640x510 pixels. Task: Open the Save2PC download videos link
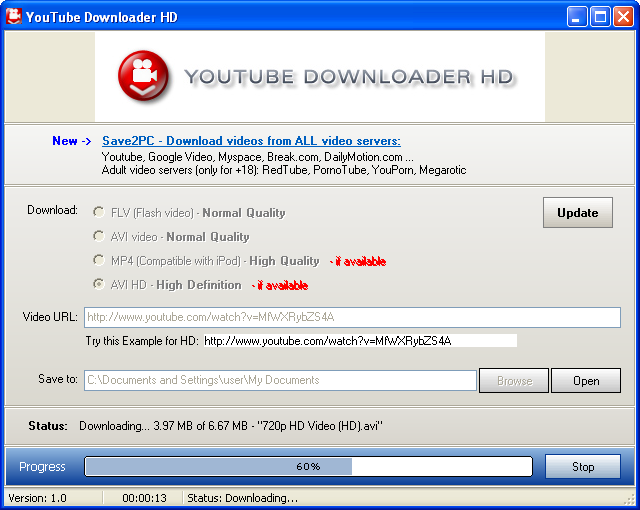click(251, 141)
